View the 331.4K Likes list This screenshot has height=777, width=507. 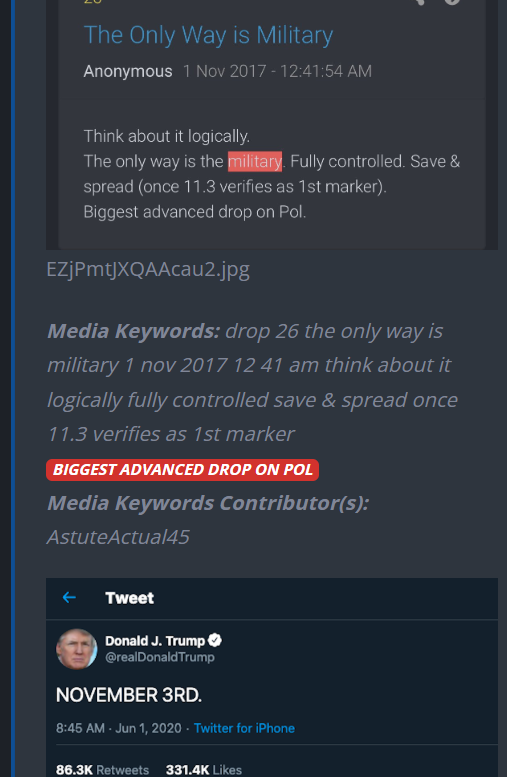click(x=204, y=770)
